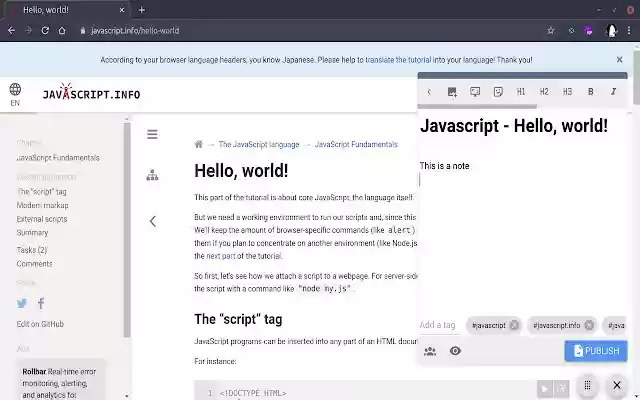Viewport: 640px width, 400px height.
Task: Open 'Comments' in sidebar
Action: coord(34,264)
